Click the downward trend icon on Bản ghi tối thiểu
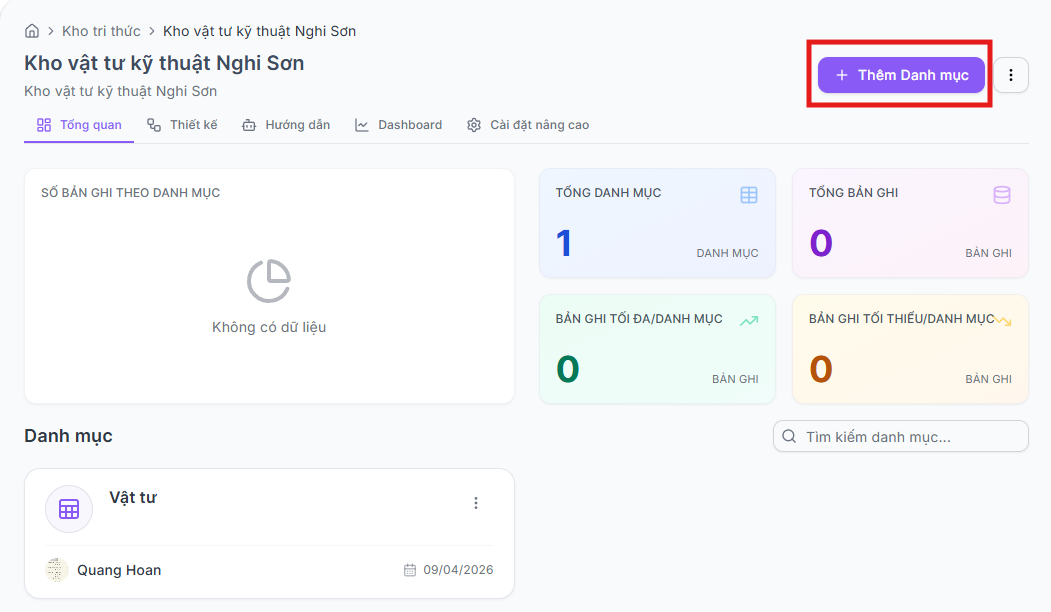1051x612 pixels. [1003, 321]
